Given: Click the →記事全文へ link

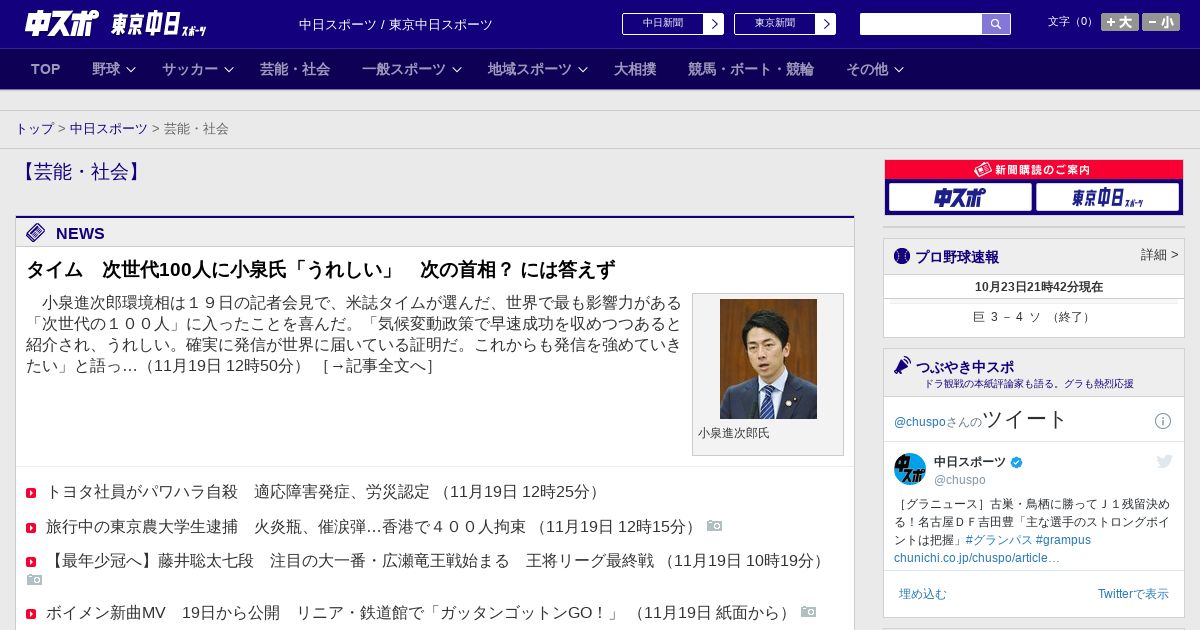Looking at the screenshot, I should 378,366.
